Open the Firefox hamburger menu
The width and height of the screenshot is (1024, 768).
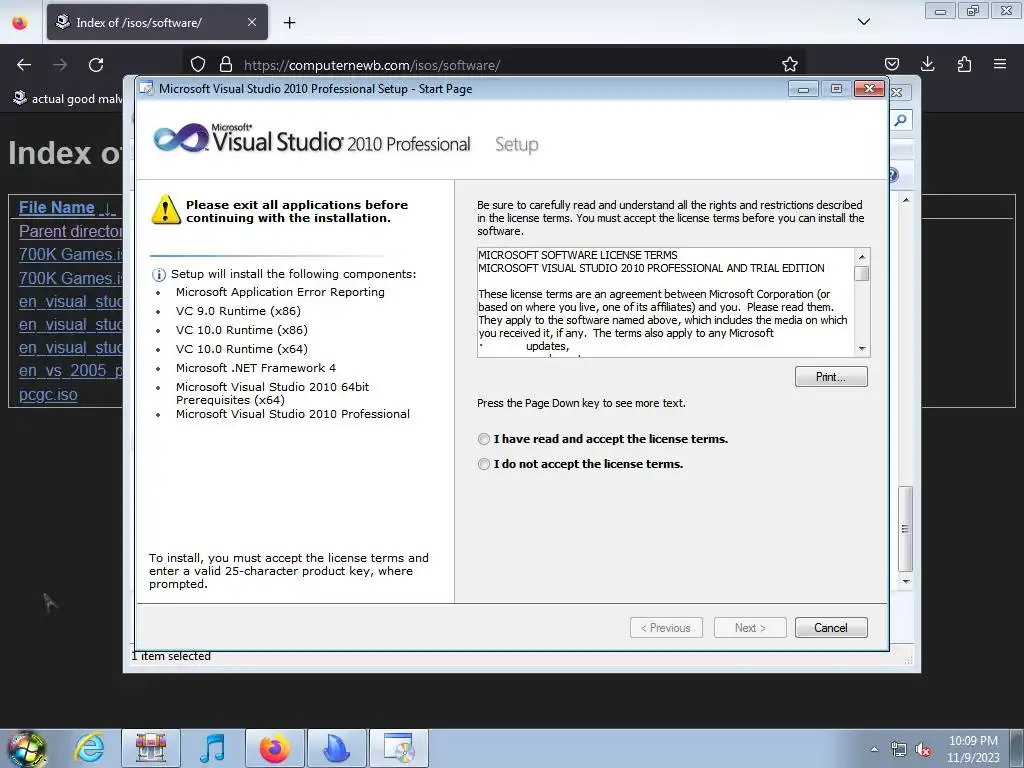tap(1000, 65)
